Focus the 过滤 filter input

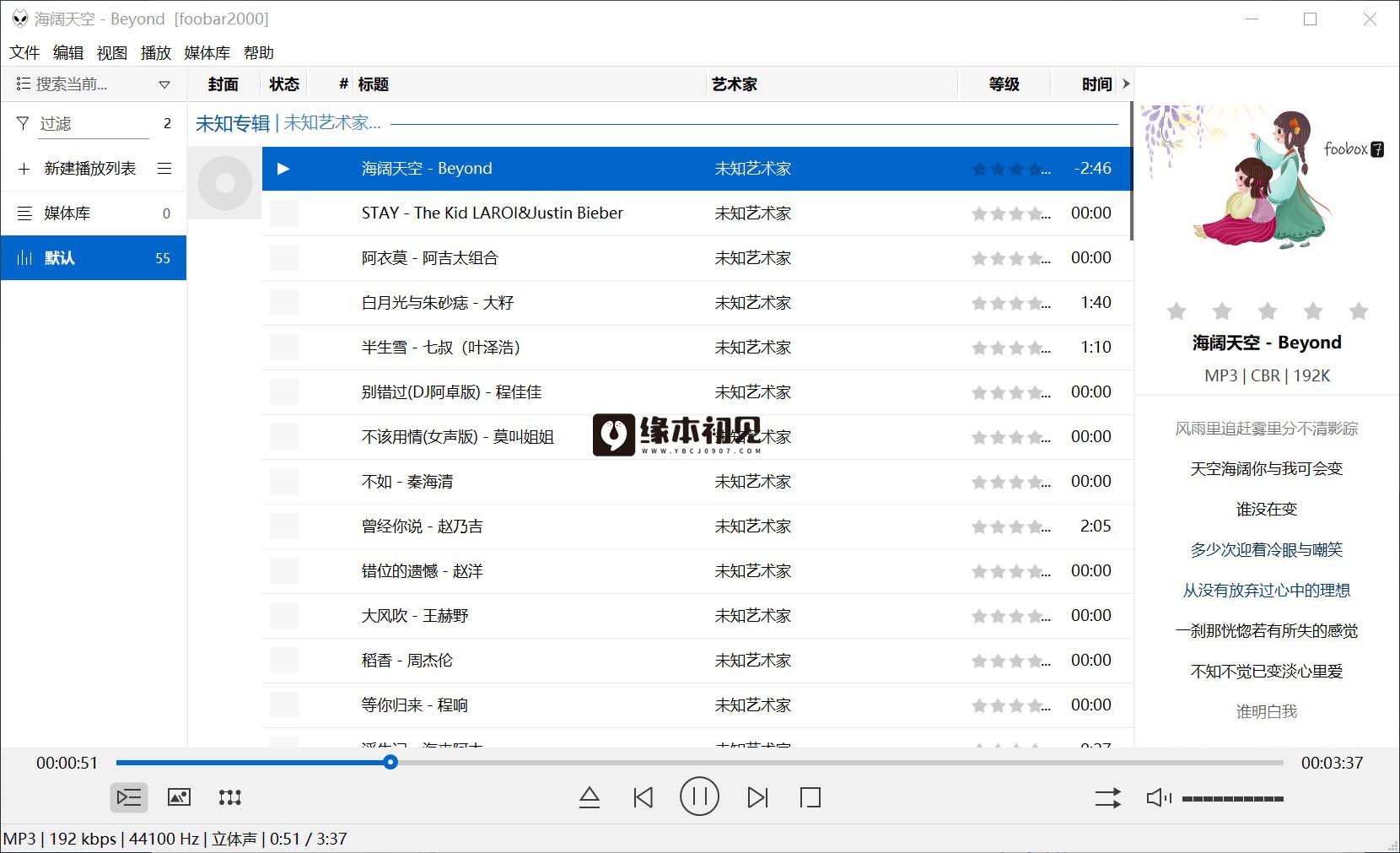pyautogui.click(x=94, y=124)
